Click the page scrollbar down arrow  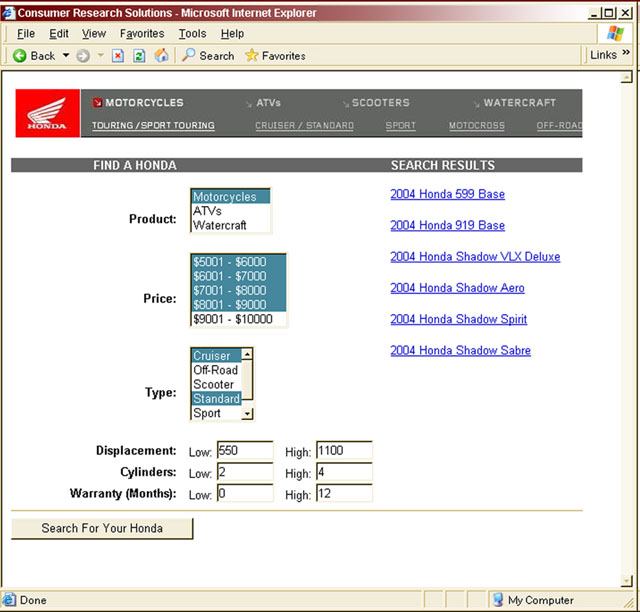click(x=627, y=581)
